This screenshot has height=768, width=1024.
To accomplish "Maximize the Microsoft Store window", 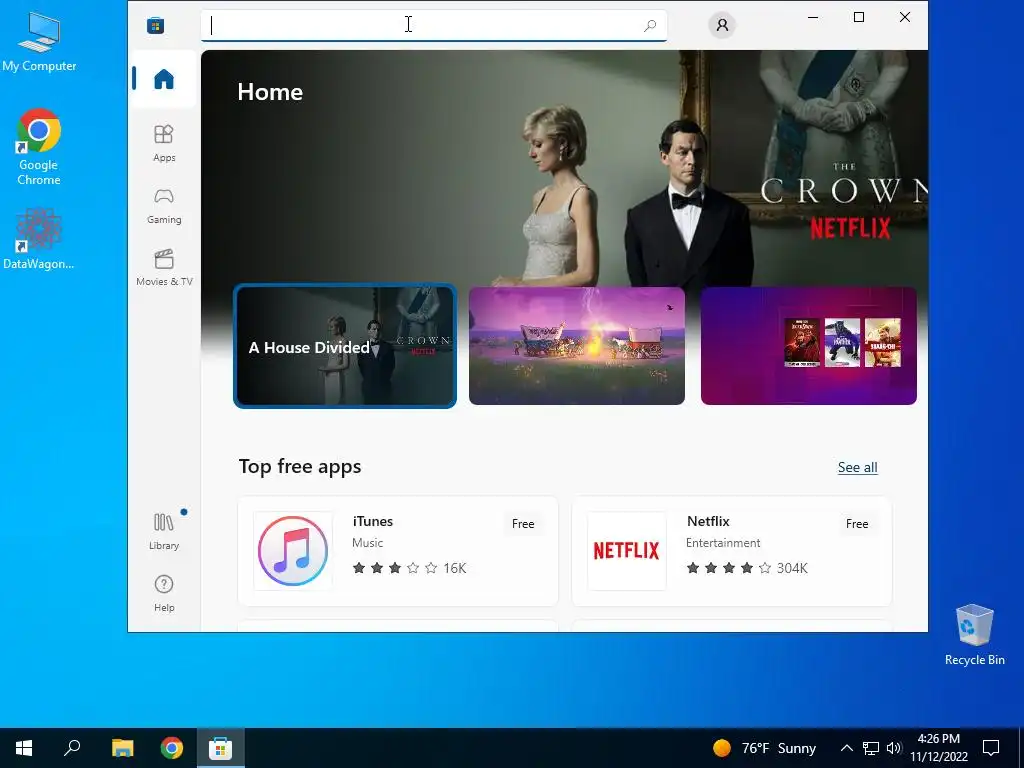I will point(859,18).
